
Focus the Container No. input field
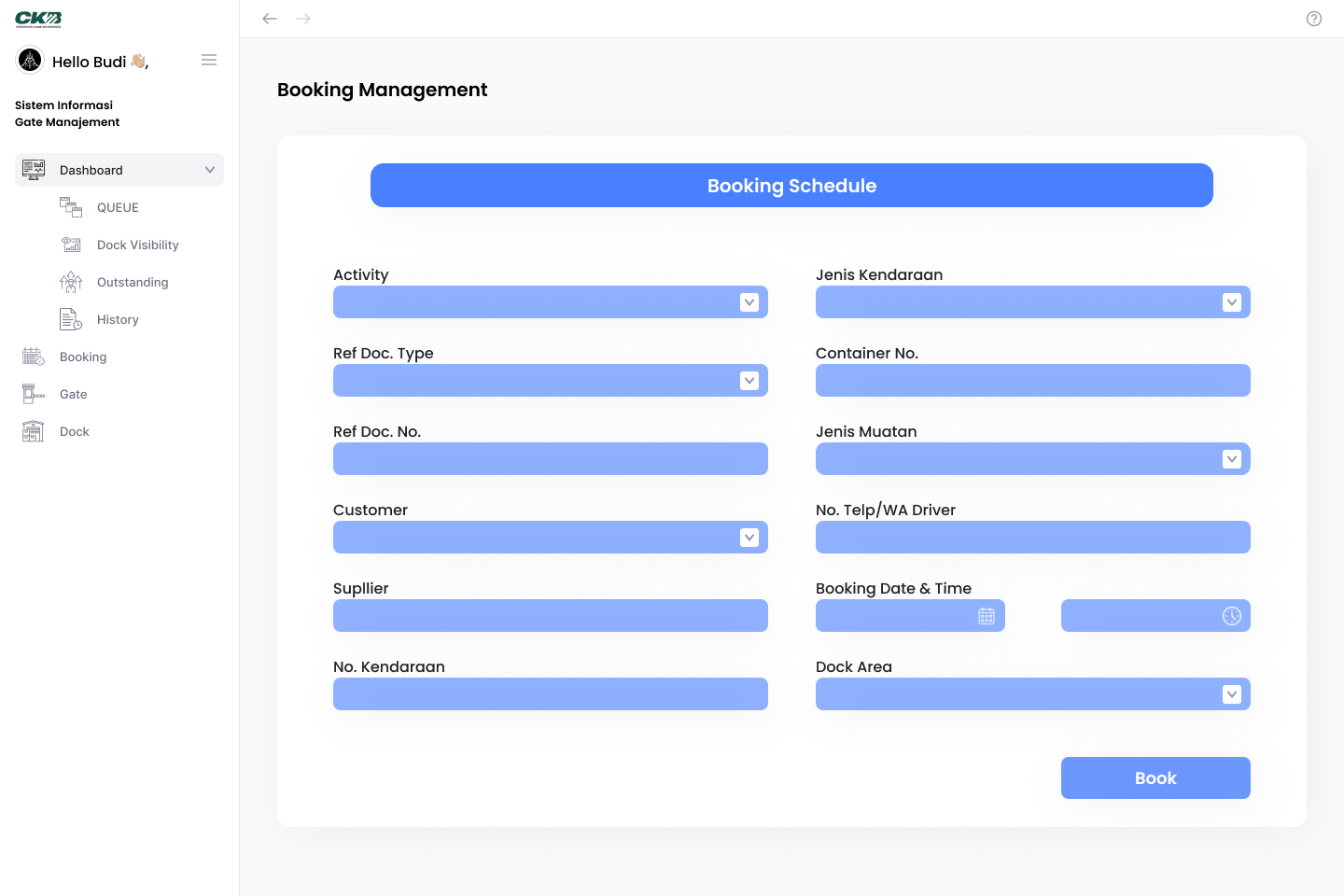pyautogui.click(x=1033, y=381)
